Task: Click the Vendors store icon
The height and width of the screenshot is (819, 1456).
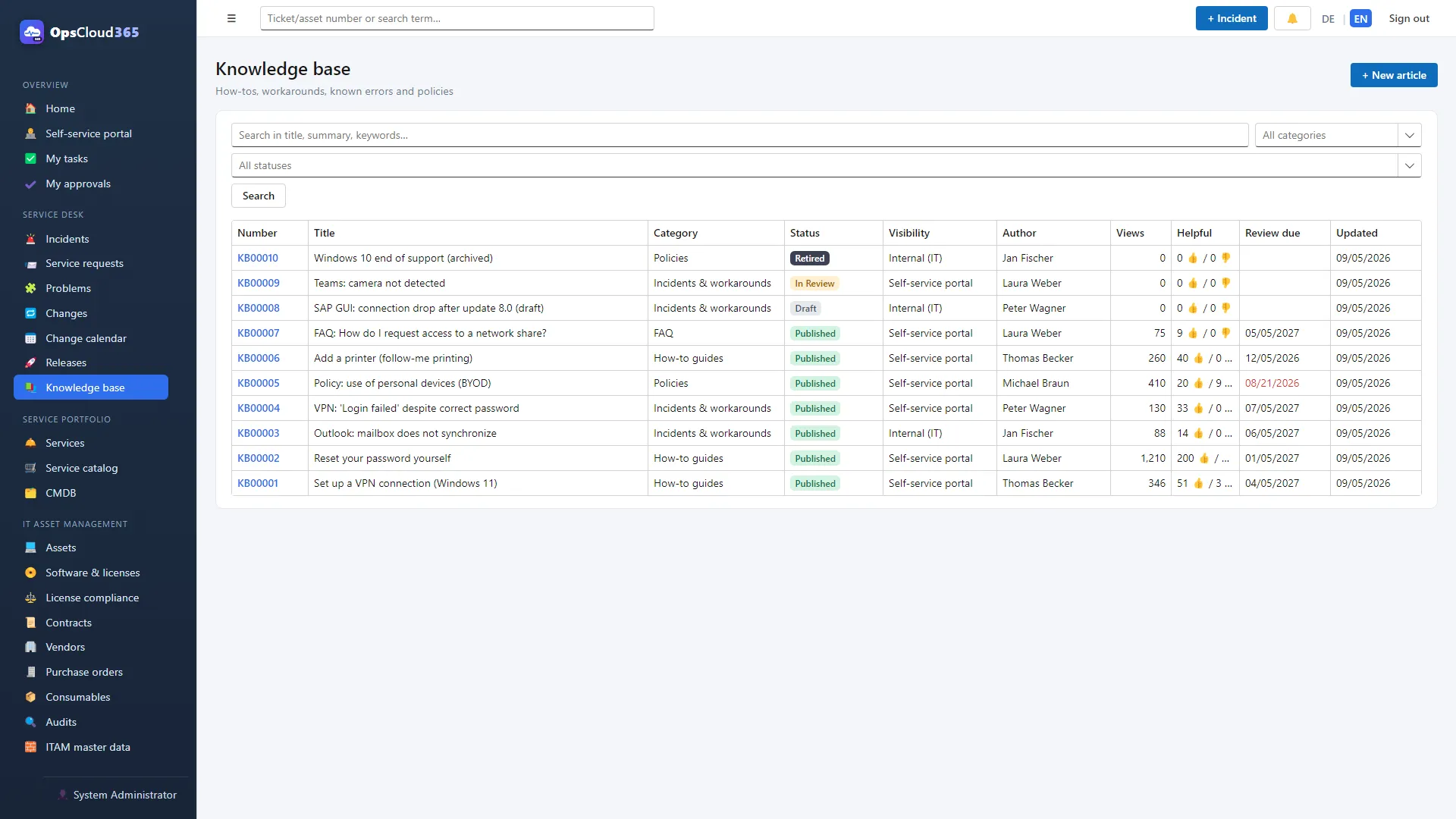Action: [30, 647]
